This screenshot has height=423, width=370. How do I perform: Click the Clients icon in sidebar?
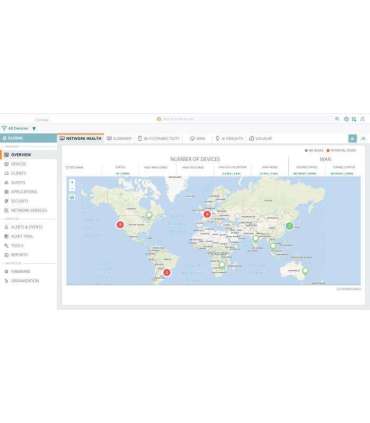tap(6, 173)
